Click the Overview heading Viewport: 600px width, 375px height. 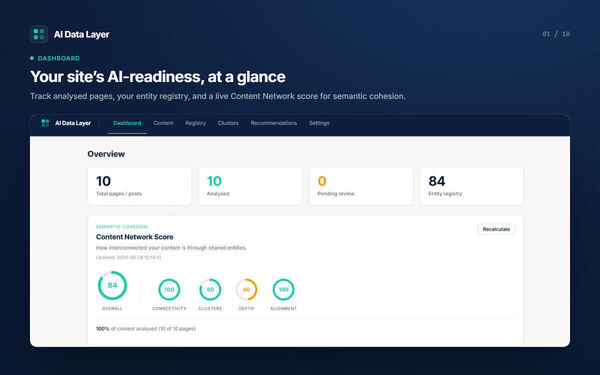coord(106,154)
